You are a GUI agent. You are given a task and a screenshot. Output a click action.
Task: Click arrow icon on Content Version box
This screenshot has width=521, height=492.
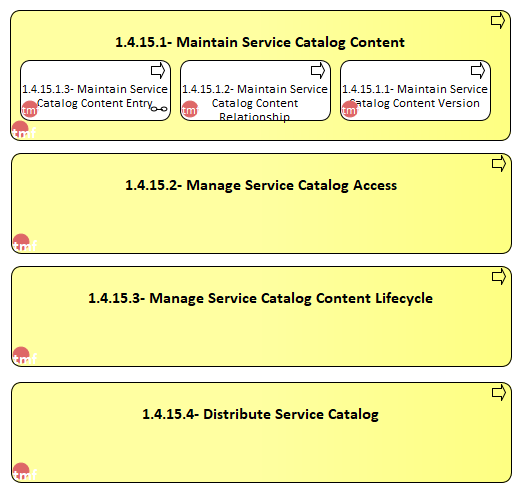click(x=478, y=71)
